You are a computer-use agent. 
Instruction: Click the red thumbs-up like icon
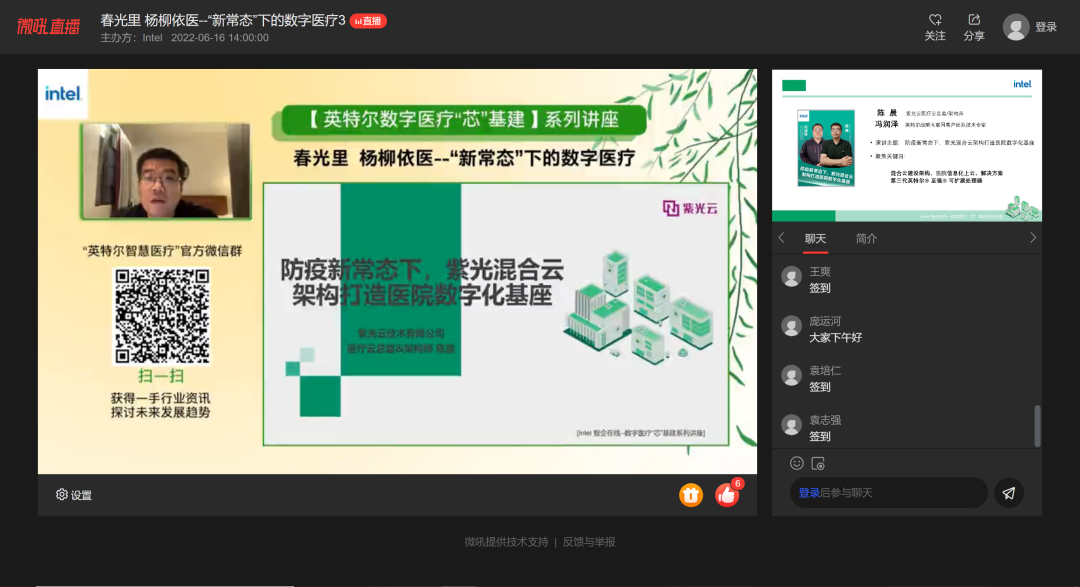click(x=727, y=495)
